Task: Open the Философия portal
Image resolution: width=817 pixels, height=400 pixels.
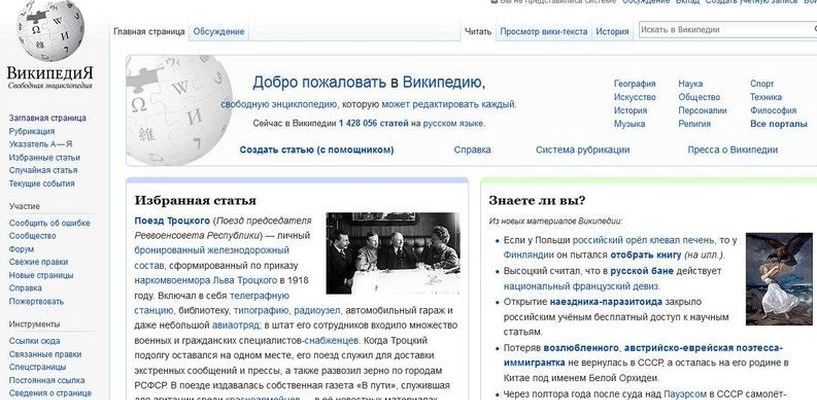Action: tap(773, 110)
